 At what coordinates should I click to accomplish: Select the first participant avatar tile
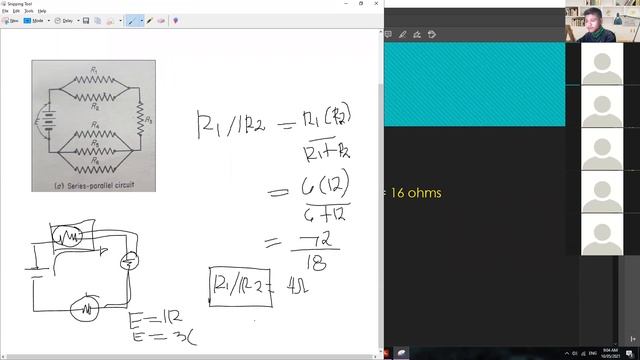point(602,64)
